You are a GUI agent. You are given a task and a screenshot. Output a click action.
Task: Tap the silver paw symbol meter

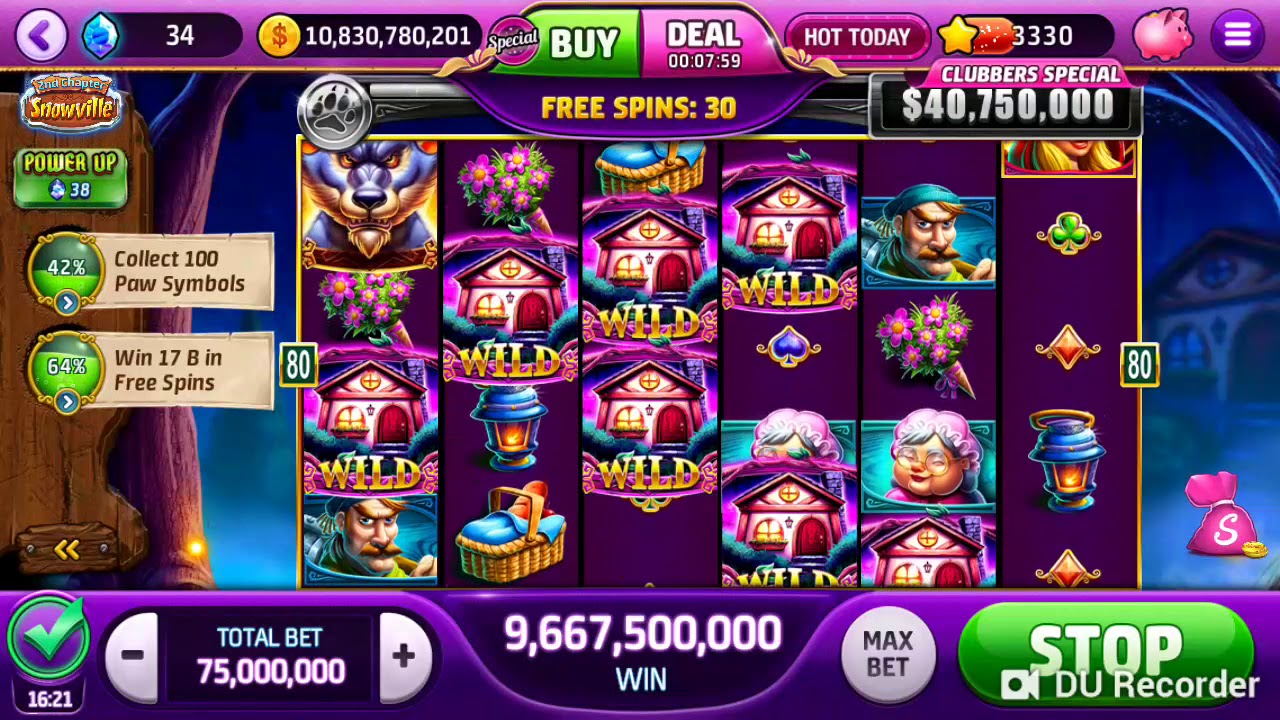coord(335,109)
